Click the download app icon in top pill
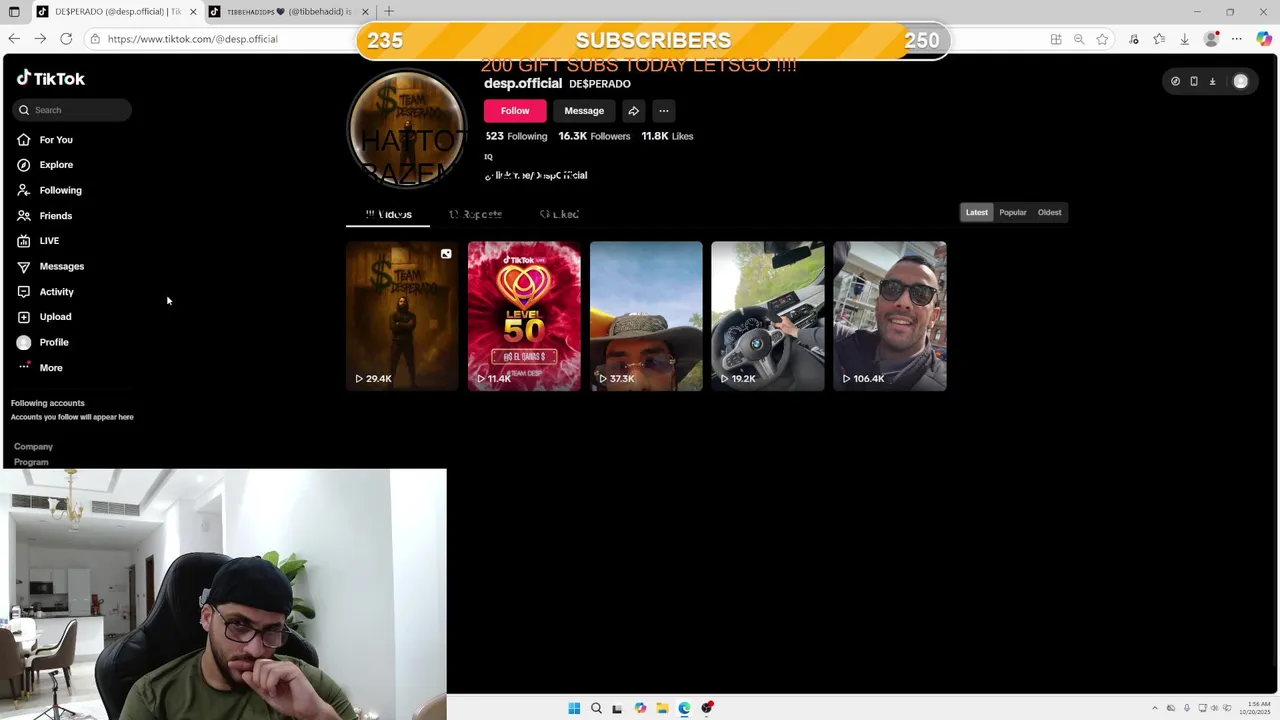The height and width of the screenshot is (720, 1280). (x=1212, y=82)
